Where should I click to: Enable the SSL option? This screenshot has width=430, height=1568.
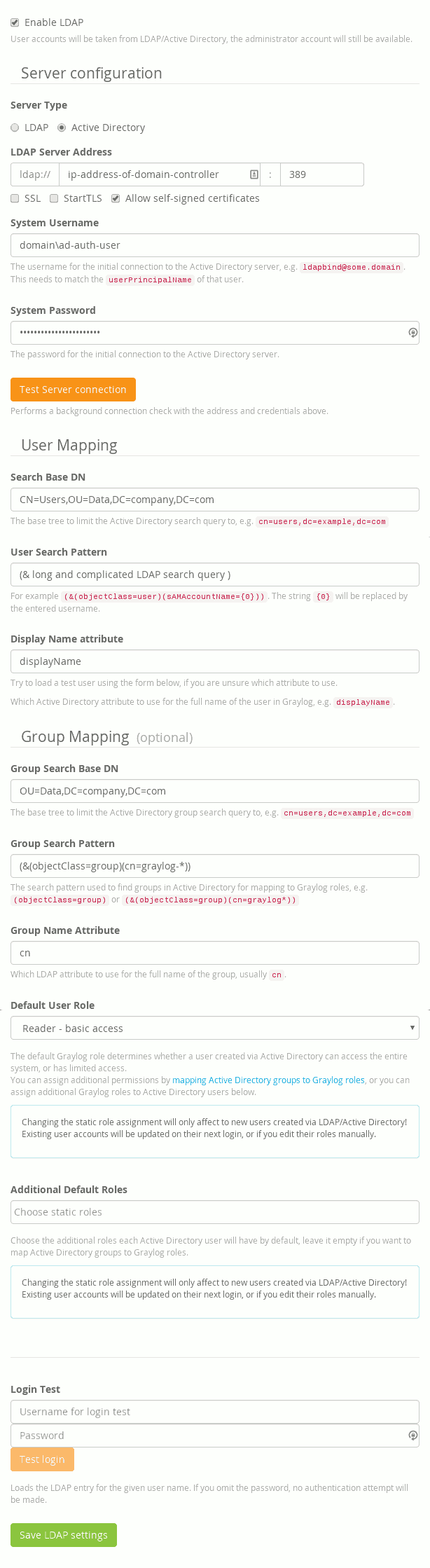click(x=15, y=198)
